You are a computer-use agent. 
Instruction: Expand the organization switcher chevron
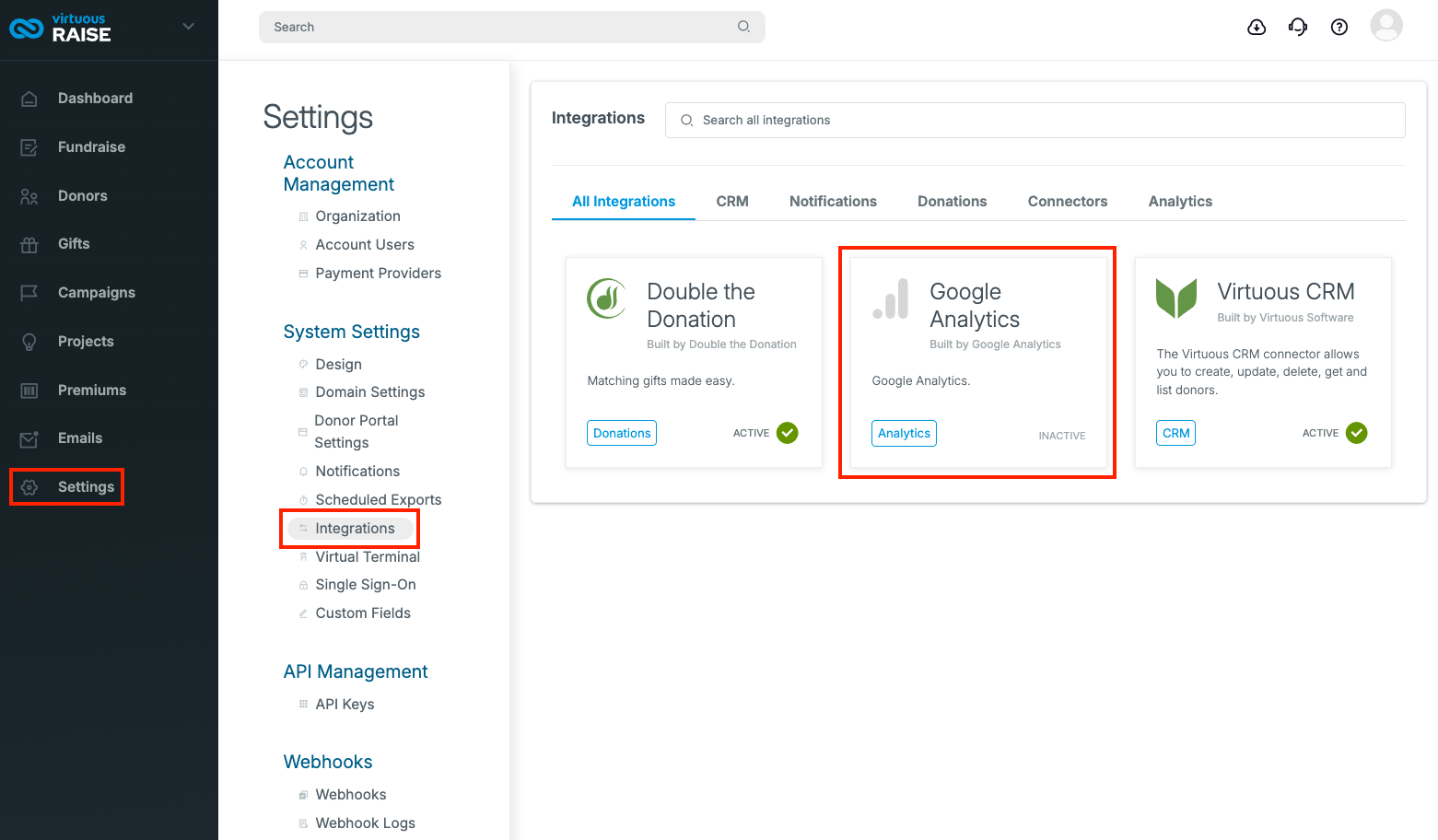tap(189, 27)
